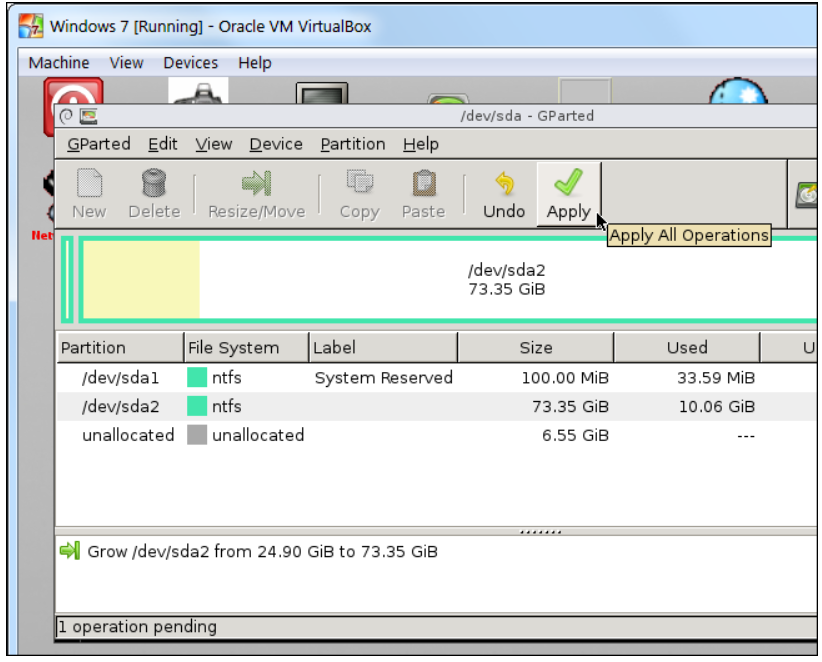
Task: Open VirtualBox Help menu
Action: pyautogui.click(x=255, y=63)
